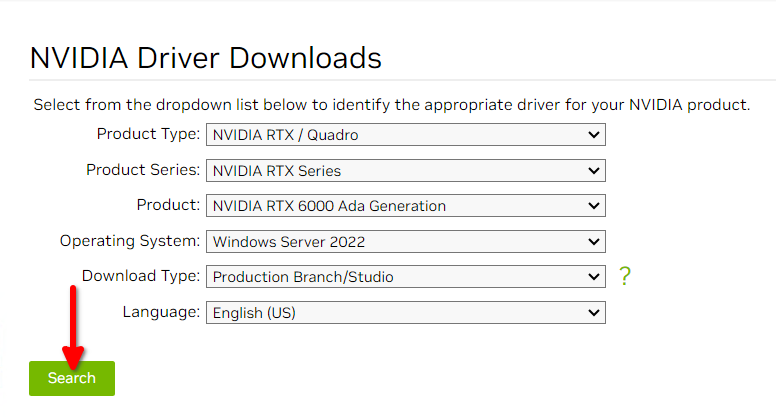This screenshot has width=776, height=417.
Task: Open the Operating System dropdown showing Windows Server 2022
Action: [406, 241]
